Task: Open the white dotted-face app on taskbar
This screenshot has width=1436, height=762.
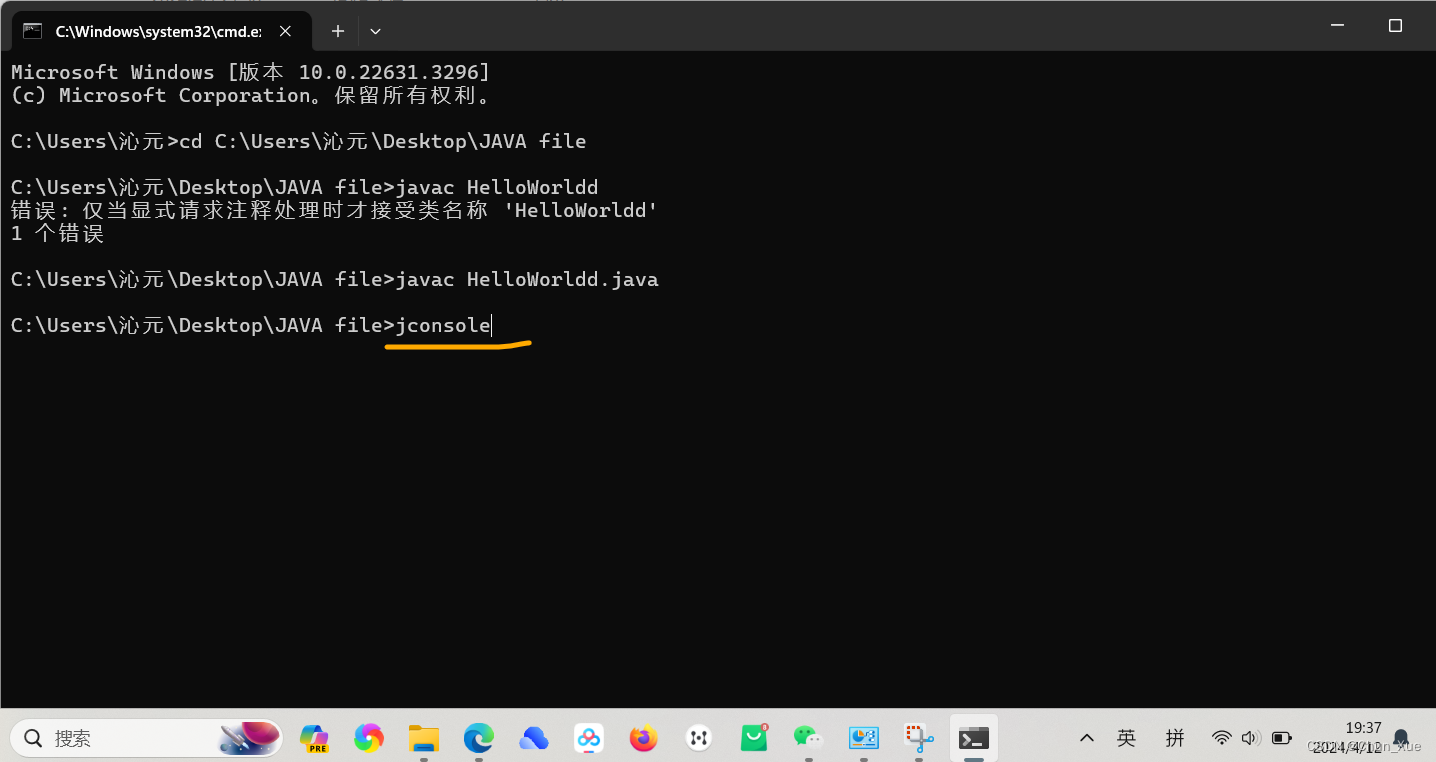Action: (699, 738)
